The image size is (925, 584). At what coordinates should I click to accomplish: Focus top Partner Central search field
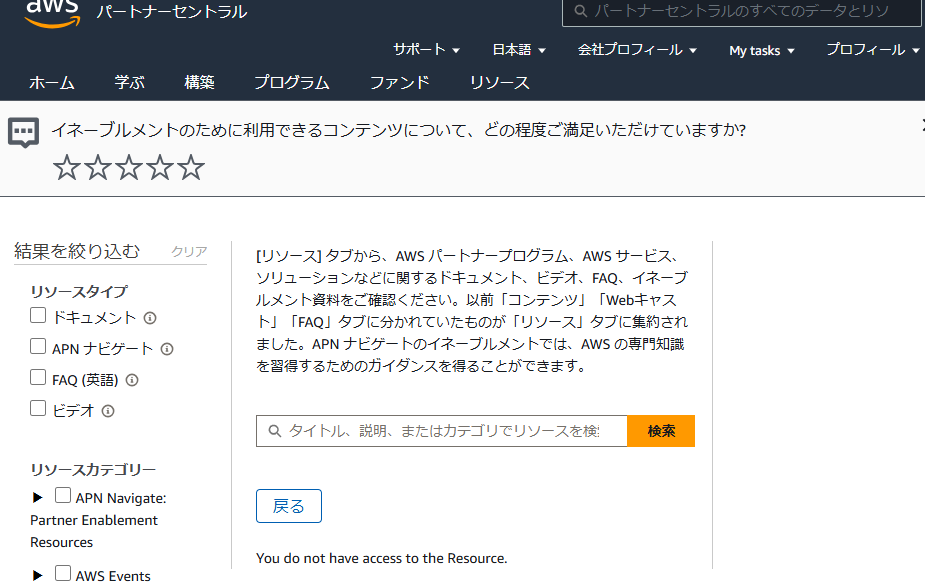(743, 11)
